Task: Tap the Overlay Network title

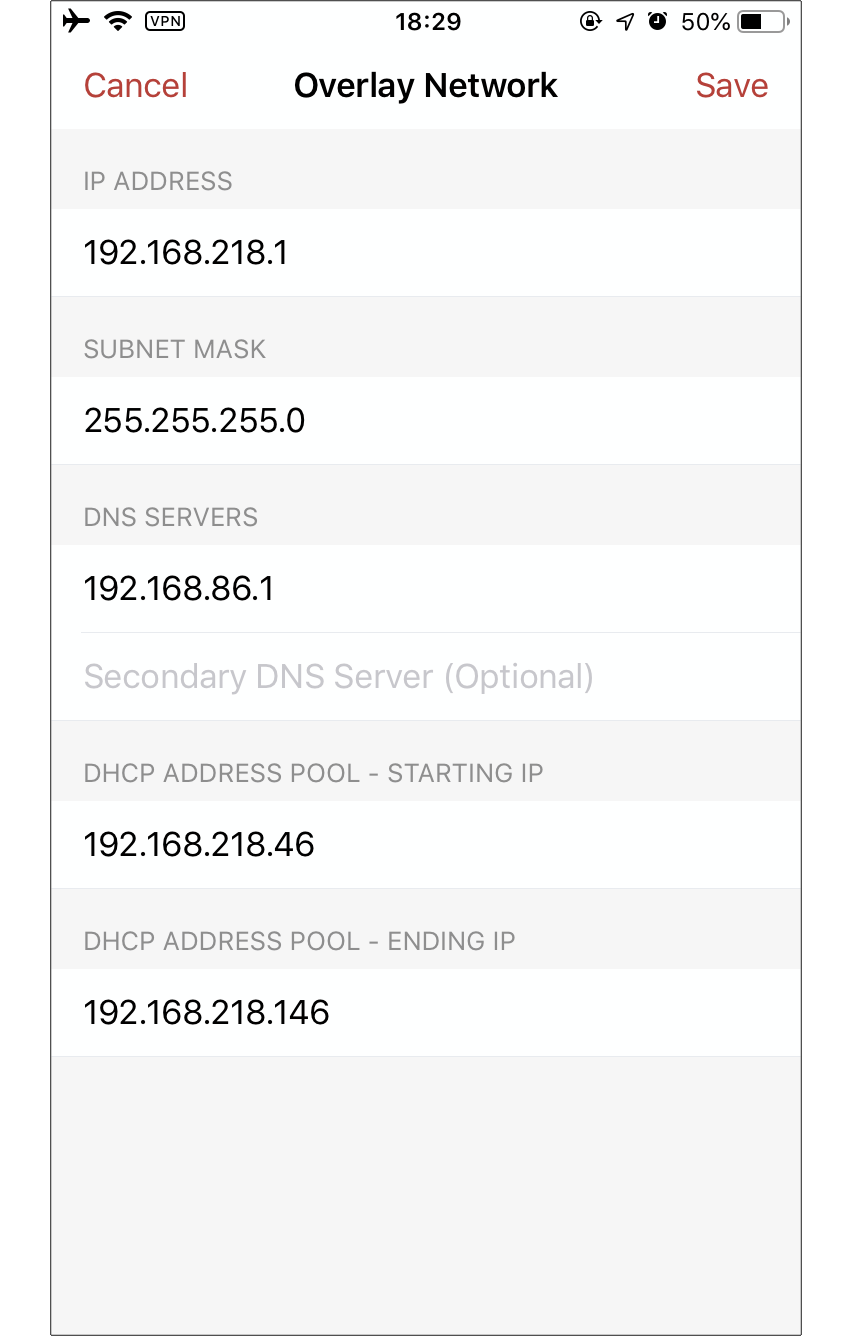Action: [426, 85]
